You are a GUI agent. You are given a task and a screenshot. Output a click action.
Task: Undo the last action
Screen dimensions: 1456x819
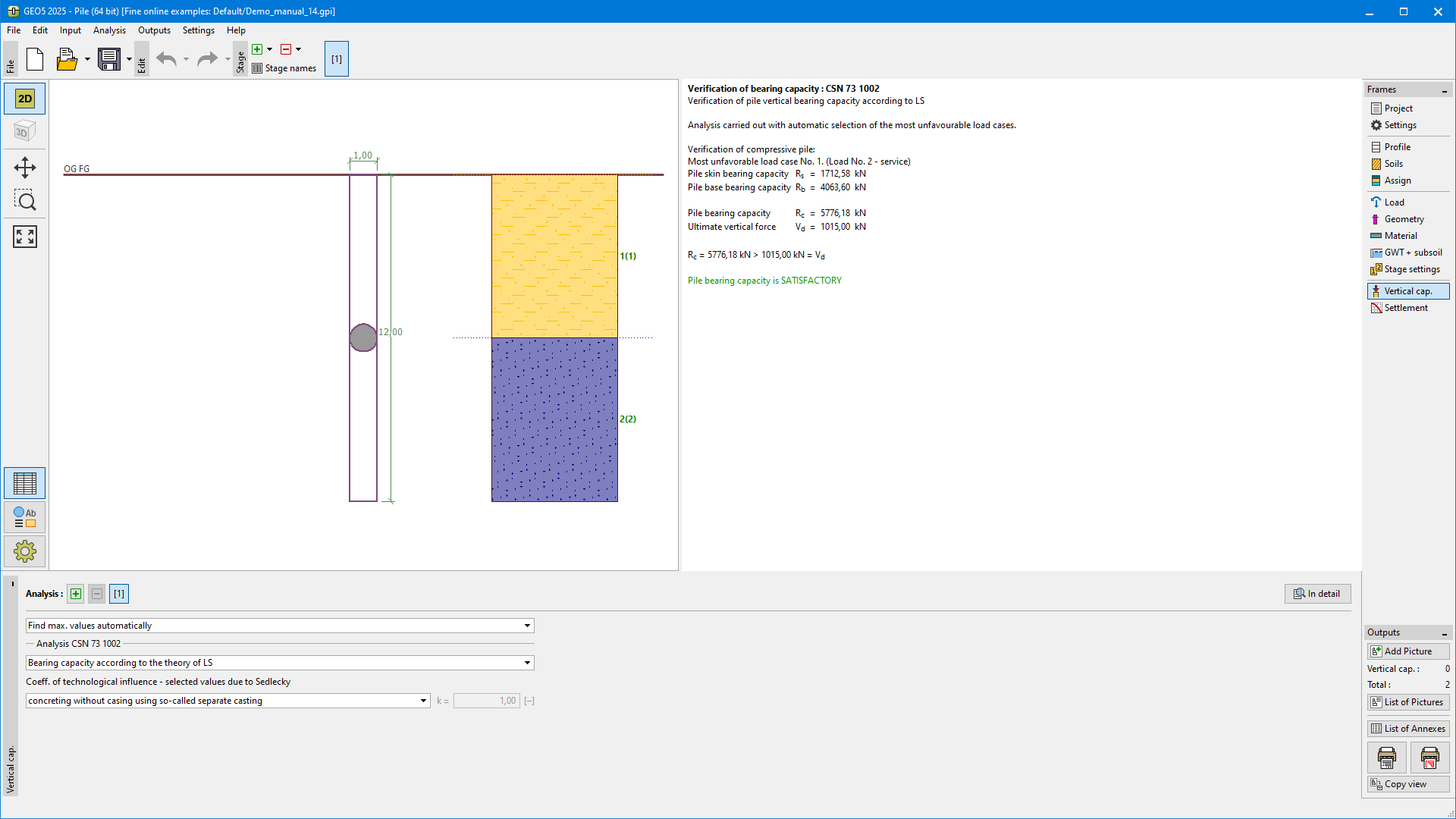[167, 59]
